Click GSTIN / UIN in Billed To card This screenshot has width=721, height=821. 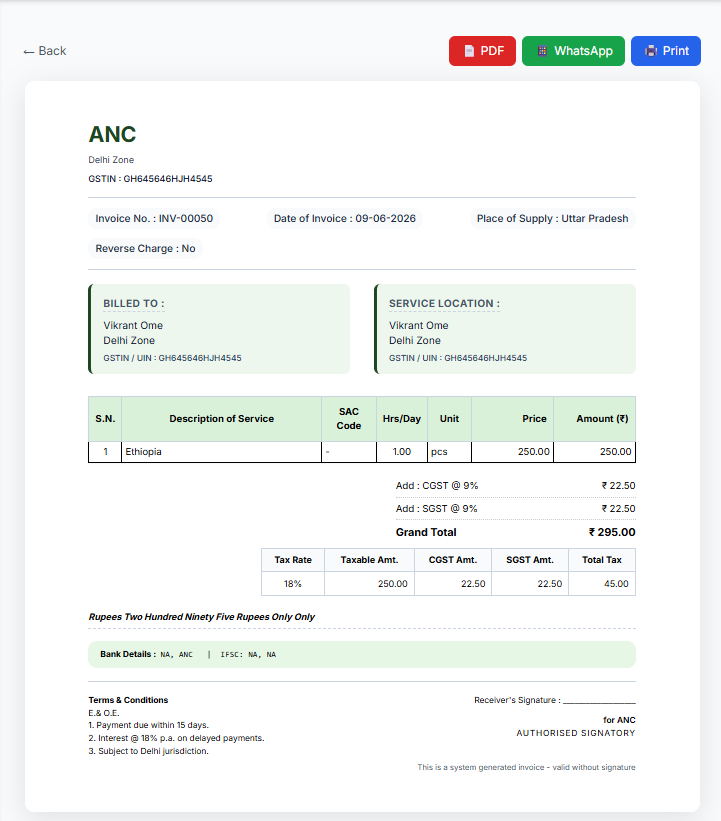point(172,358)
